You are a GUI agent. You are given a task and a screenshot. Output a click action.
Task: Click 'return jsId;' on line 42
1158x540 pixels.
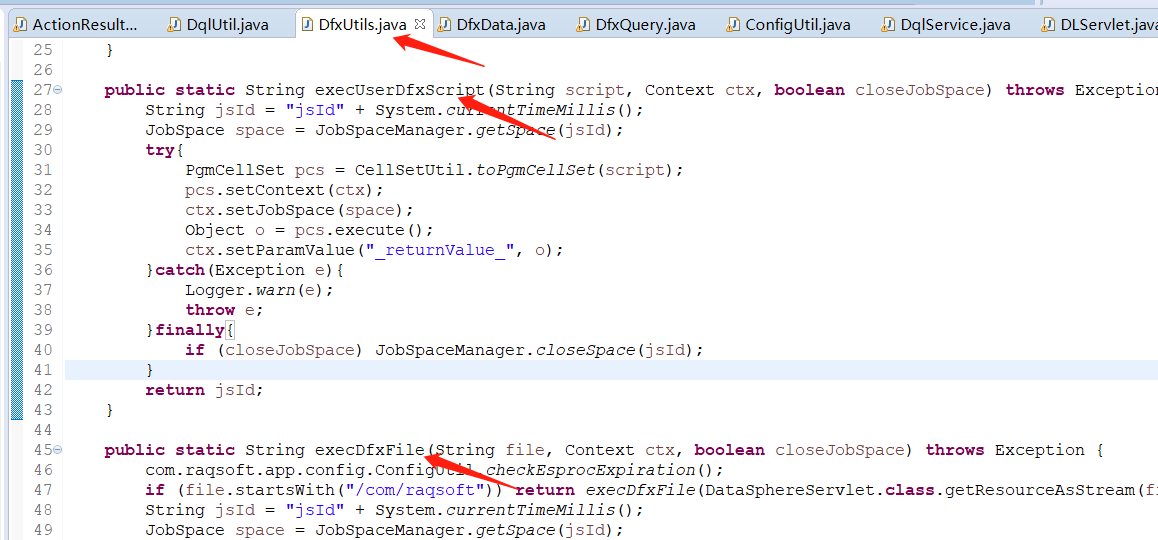point(204,389)
